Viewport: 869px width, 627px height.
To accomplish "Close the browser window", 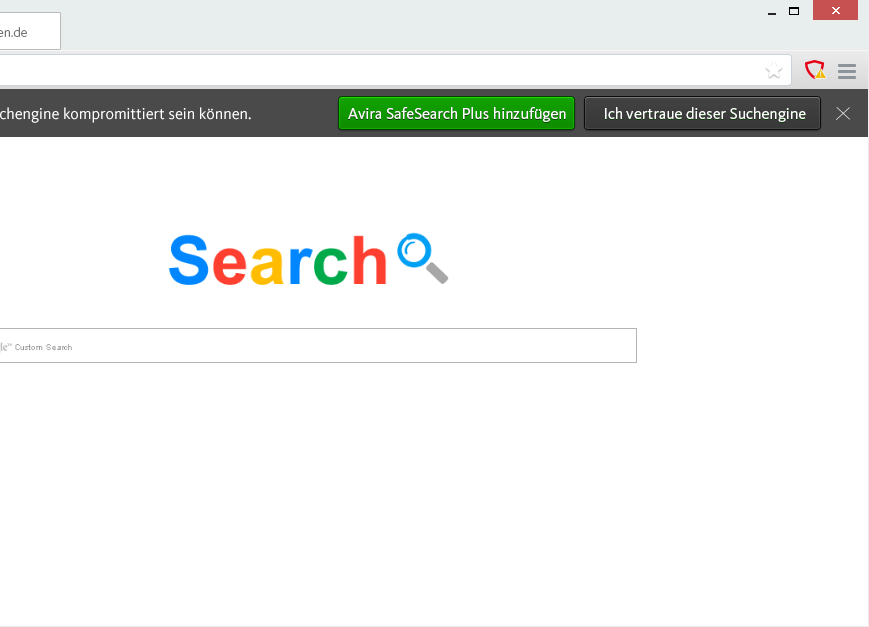I will [836, 11].
